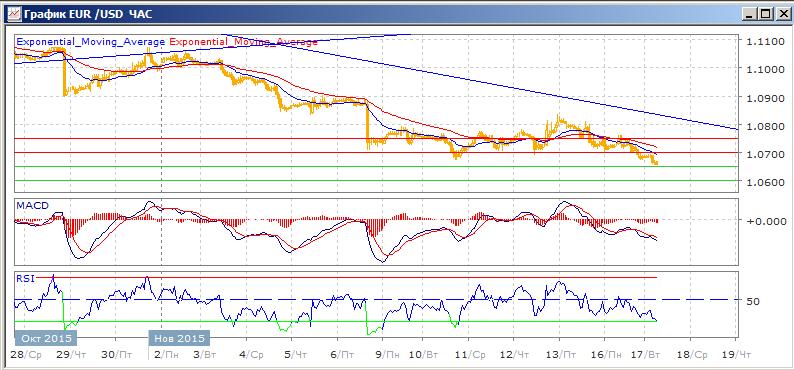Click the RSI 50 level label

pos(753,301)
